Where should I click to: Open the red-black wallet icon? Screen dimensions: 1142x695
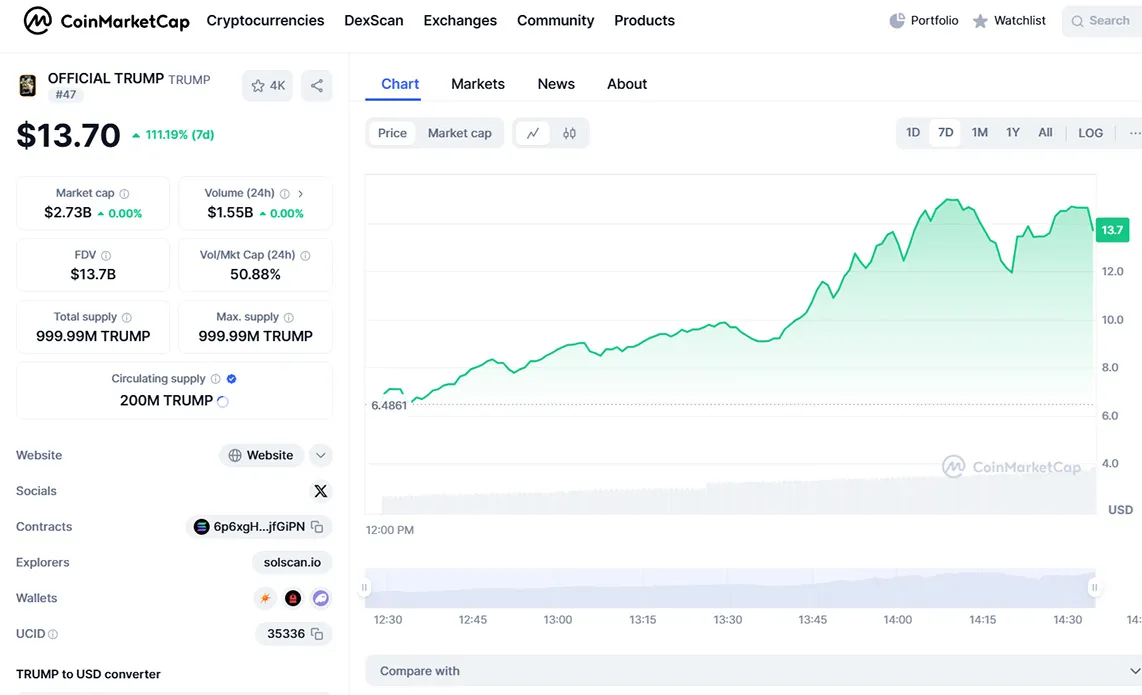(293, 598)
